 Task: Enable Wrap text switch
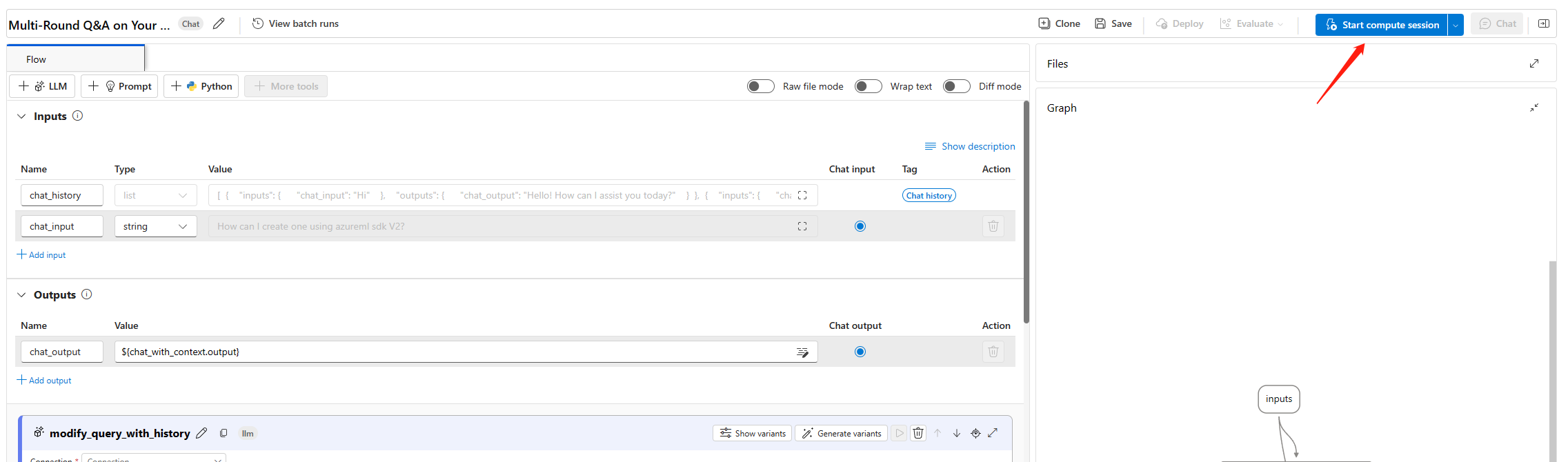[x=868, y=86]
